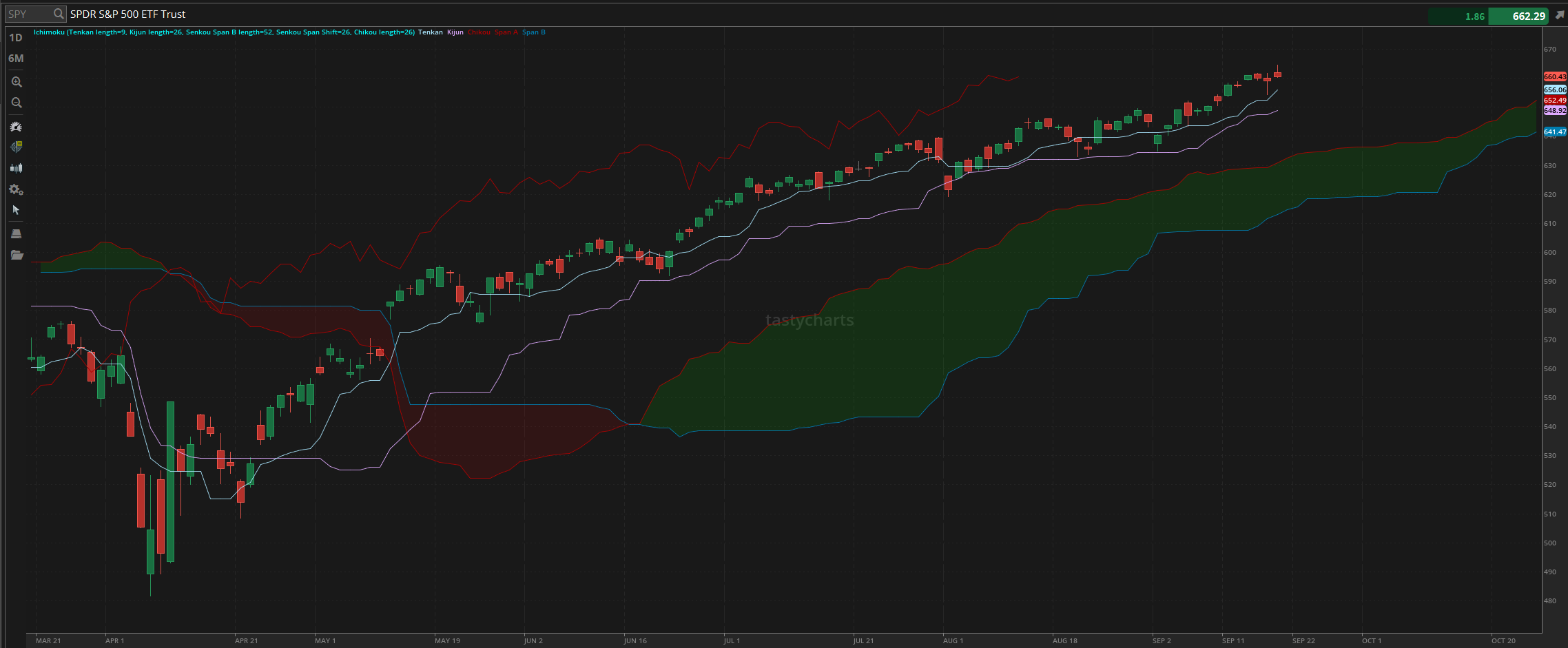Open the speedometer indicators tool
The image size is (1568, 648).
[x=17, y=127]
